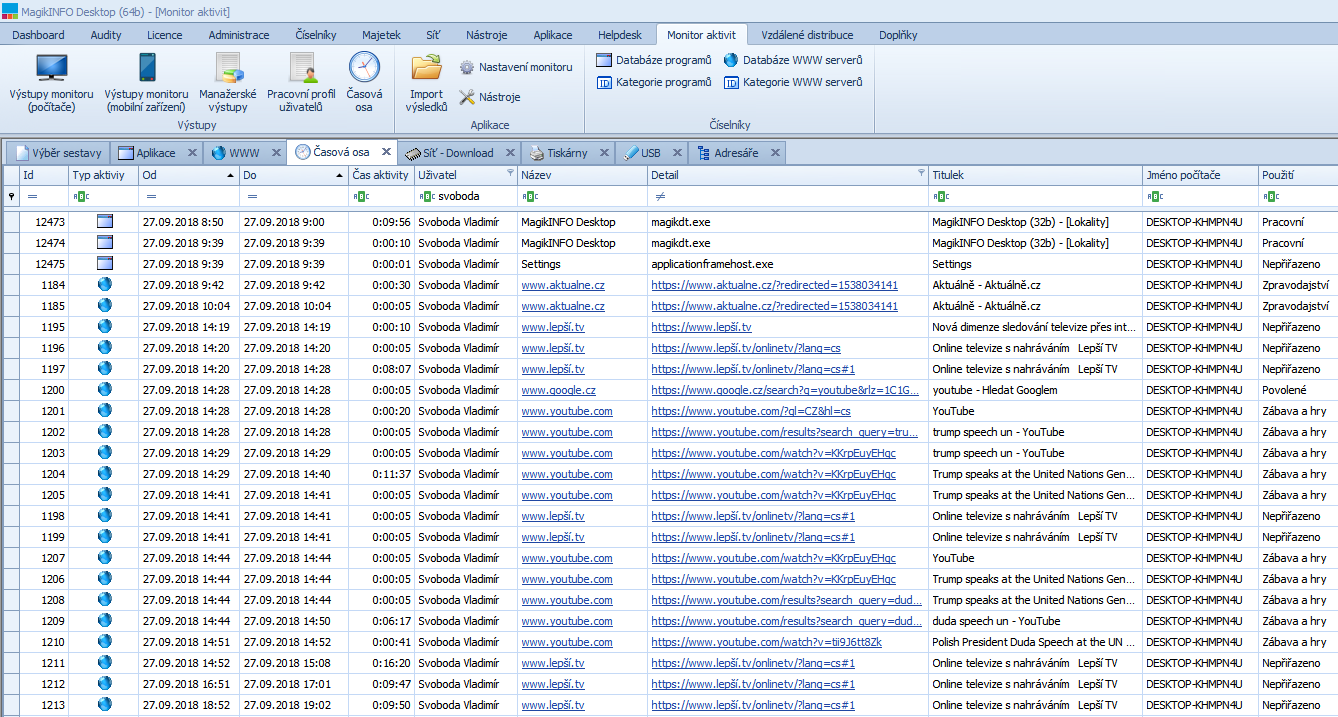This screenshot has height=717, width=1338.
Task: Sort by the Čas aktivity column header
Action: pyautogui.click(x=381, y=175)
